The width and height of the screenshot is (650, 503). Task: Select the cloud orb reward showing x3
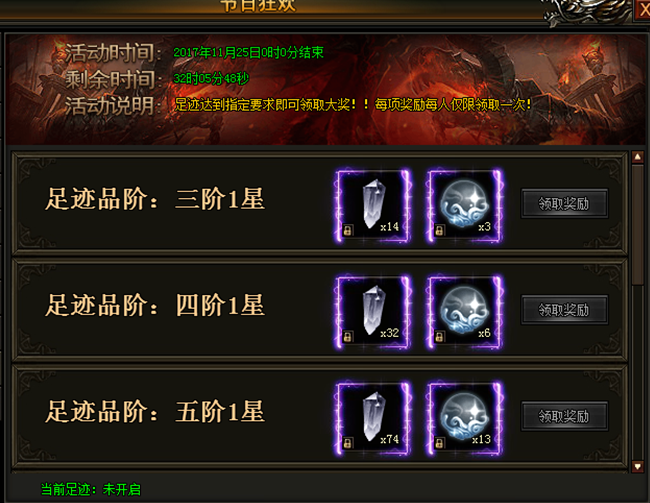coord(465,205)
